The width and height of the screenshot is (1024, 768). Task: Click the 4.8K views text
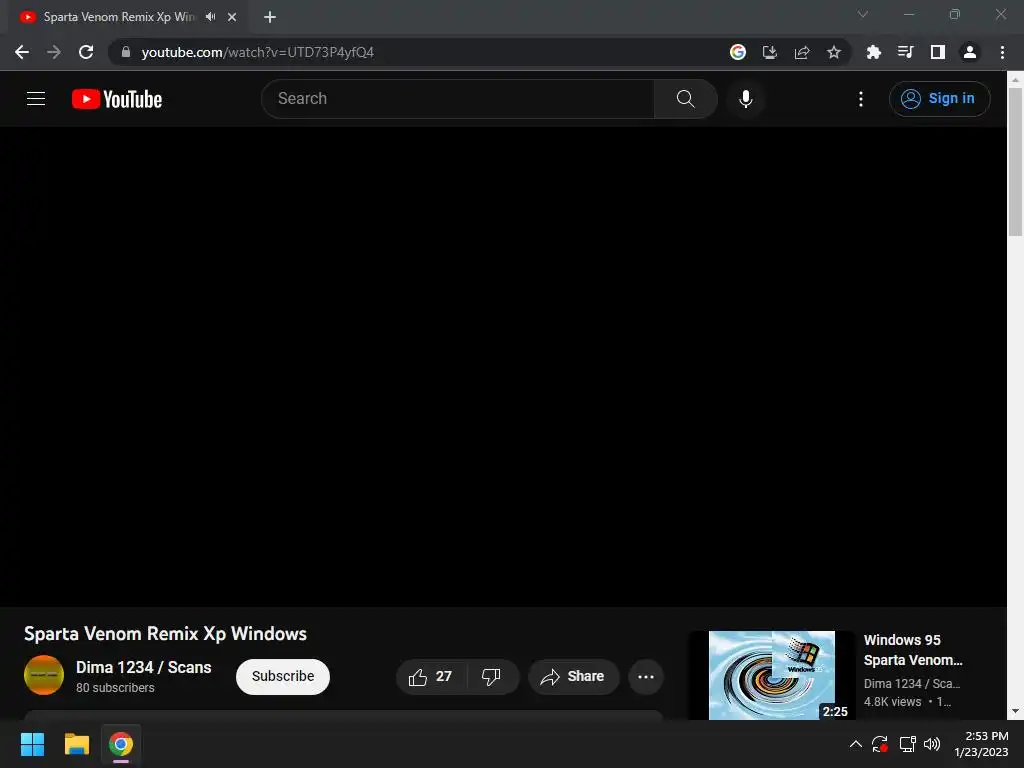[892, 702]
